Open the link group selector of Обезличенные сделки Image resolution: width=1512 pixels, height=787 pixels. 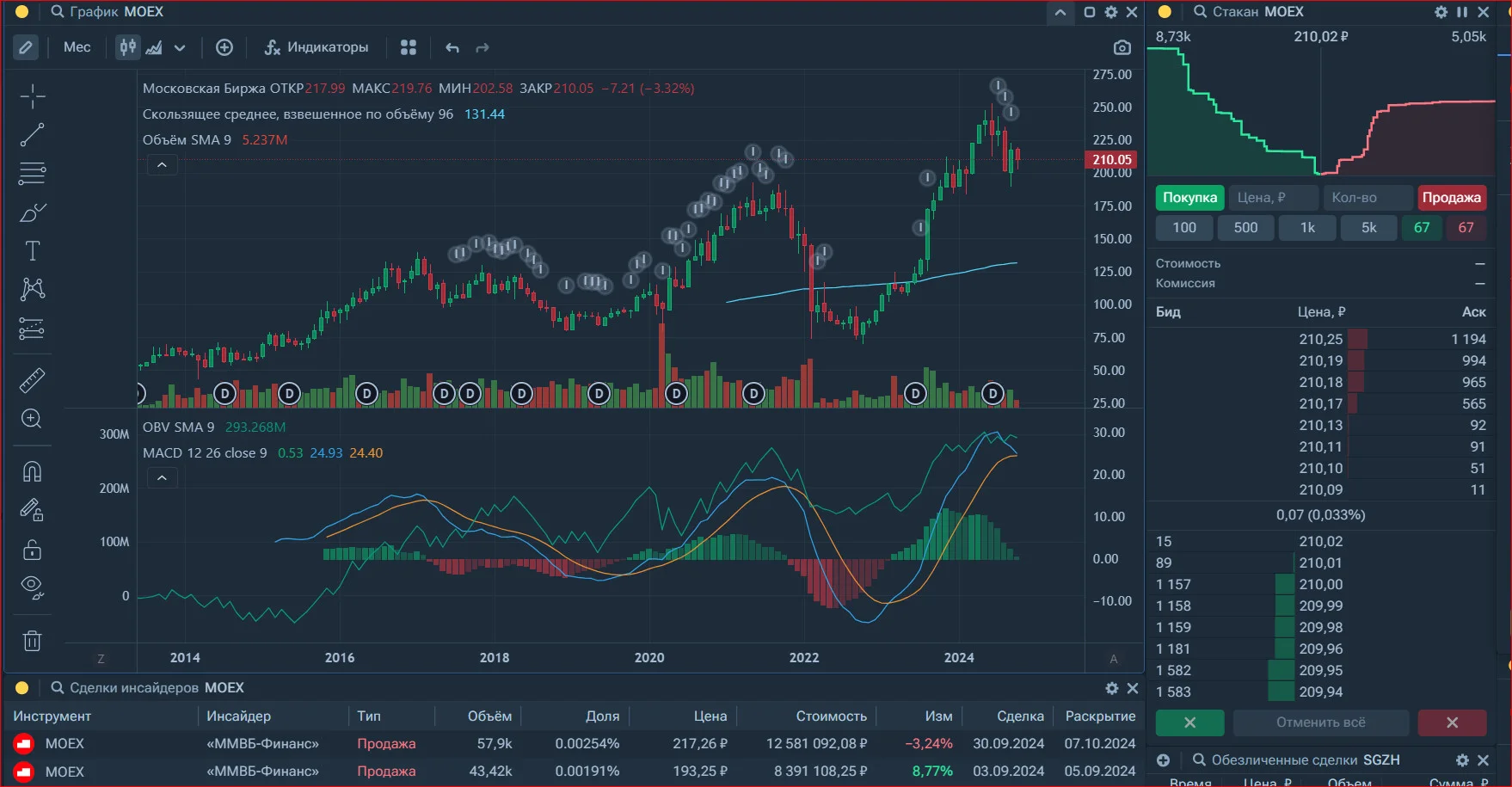tap(1164, 760)
